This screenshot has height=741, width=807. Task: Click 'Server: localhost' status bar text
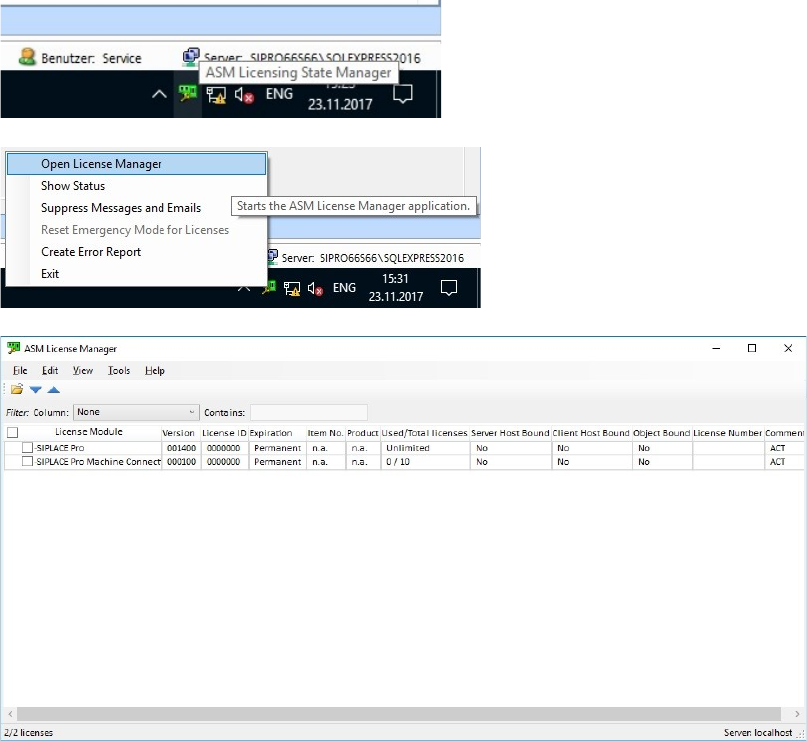[758, 732]
